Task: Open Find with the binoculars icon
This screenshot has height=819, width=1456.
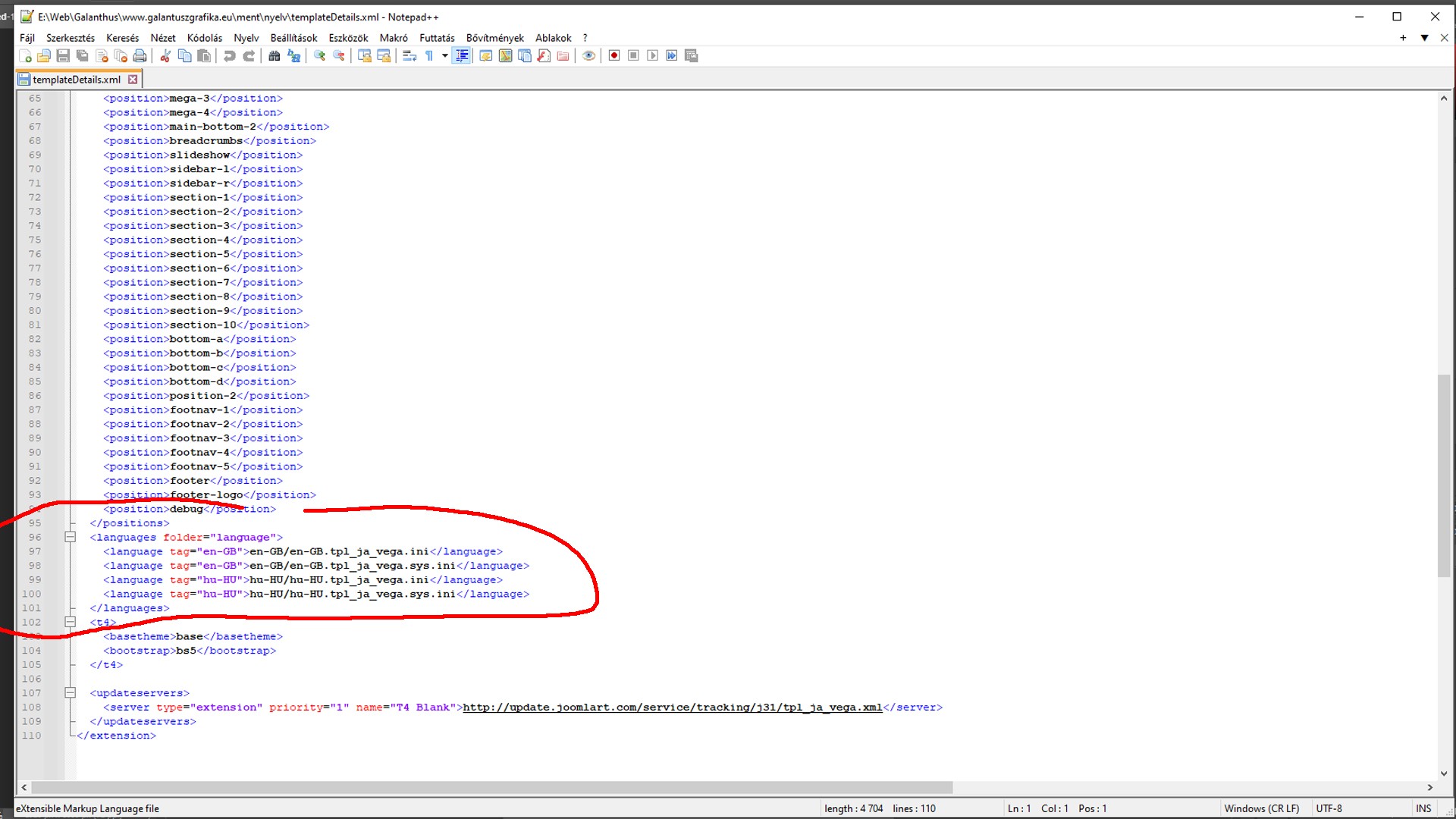Action: [x=274, y=55]
